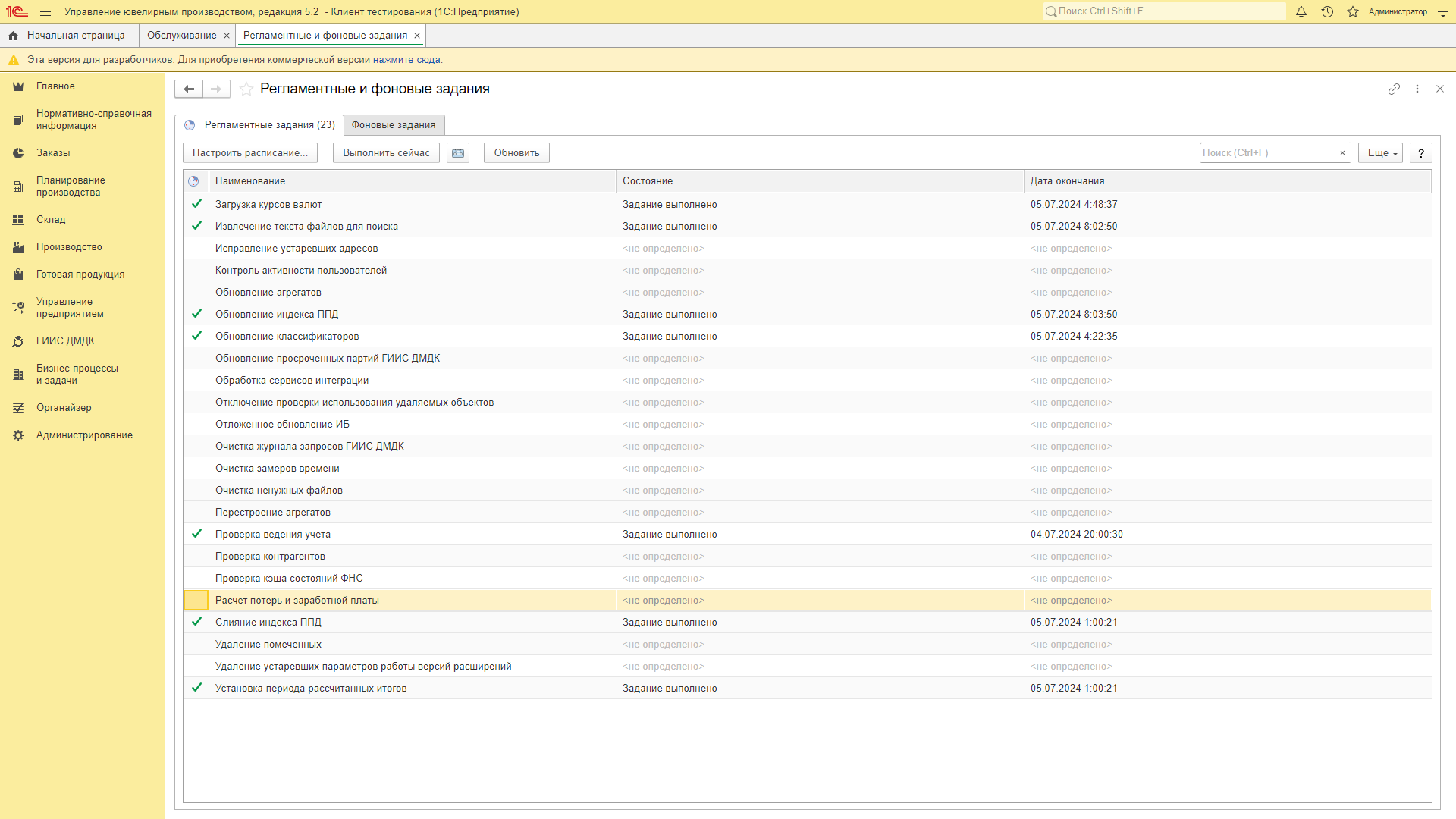Open the Заказы section
Image resolution: width=1456 pixels, height=819 pixels.
click(x=82, y=153)
